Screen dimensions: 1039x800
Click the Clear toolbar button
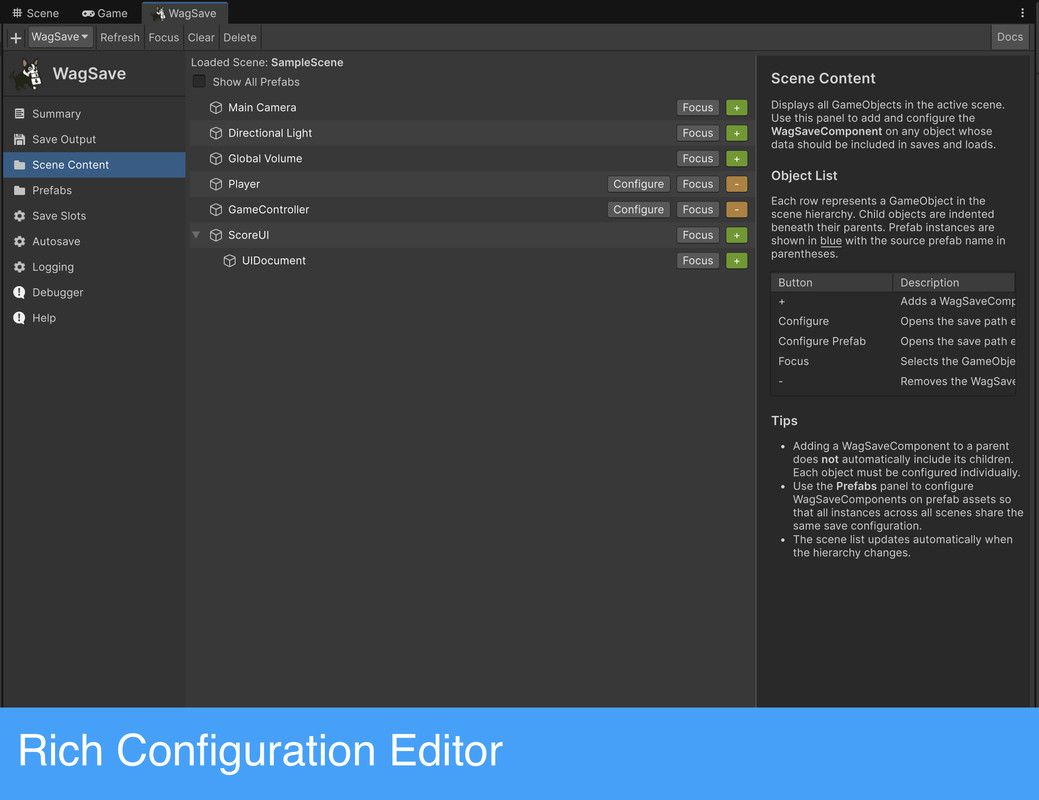click(201, 38)
